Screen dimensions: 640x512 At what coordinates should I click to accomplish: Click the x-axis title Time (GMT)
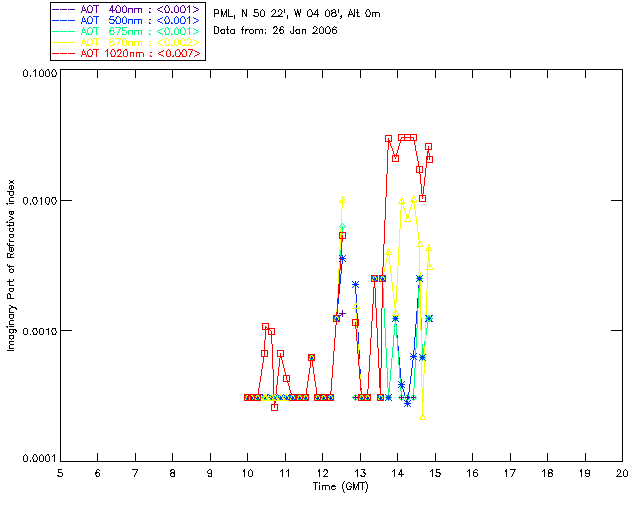[x=341, y=487]
